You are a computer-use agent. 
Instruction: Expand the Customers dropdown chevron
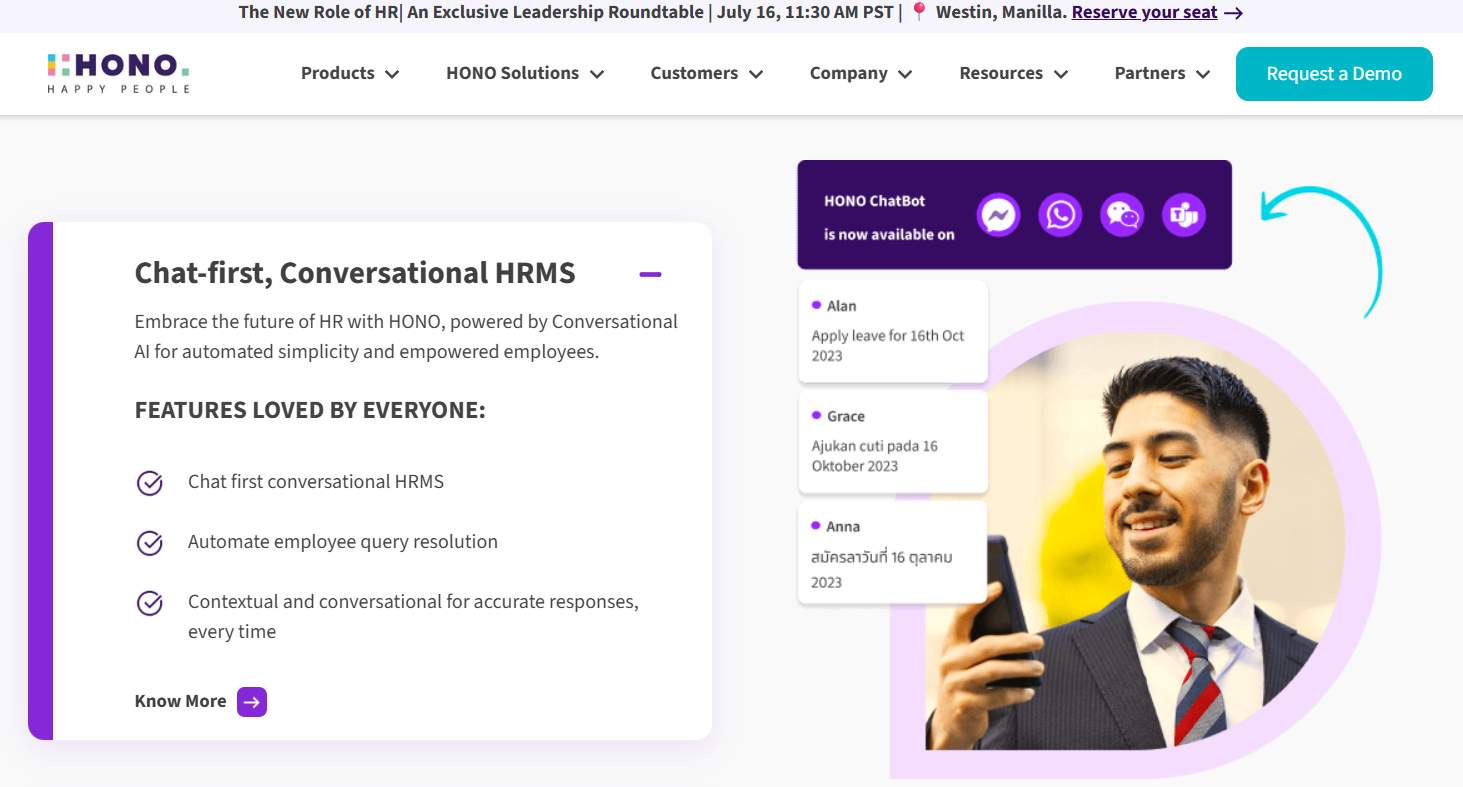(756, 74)
